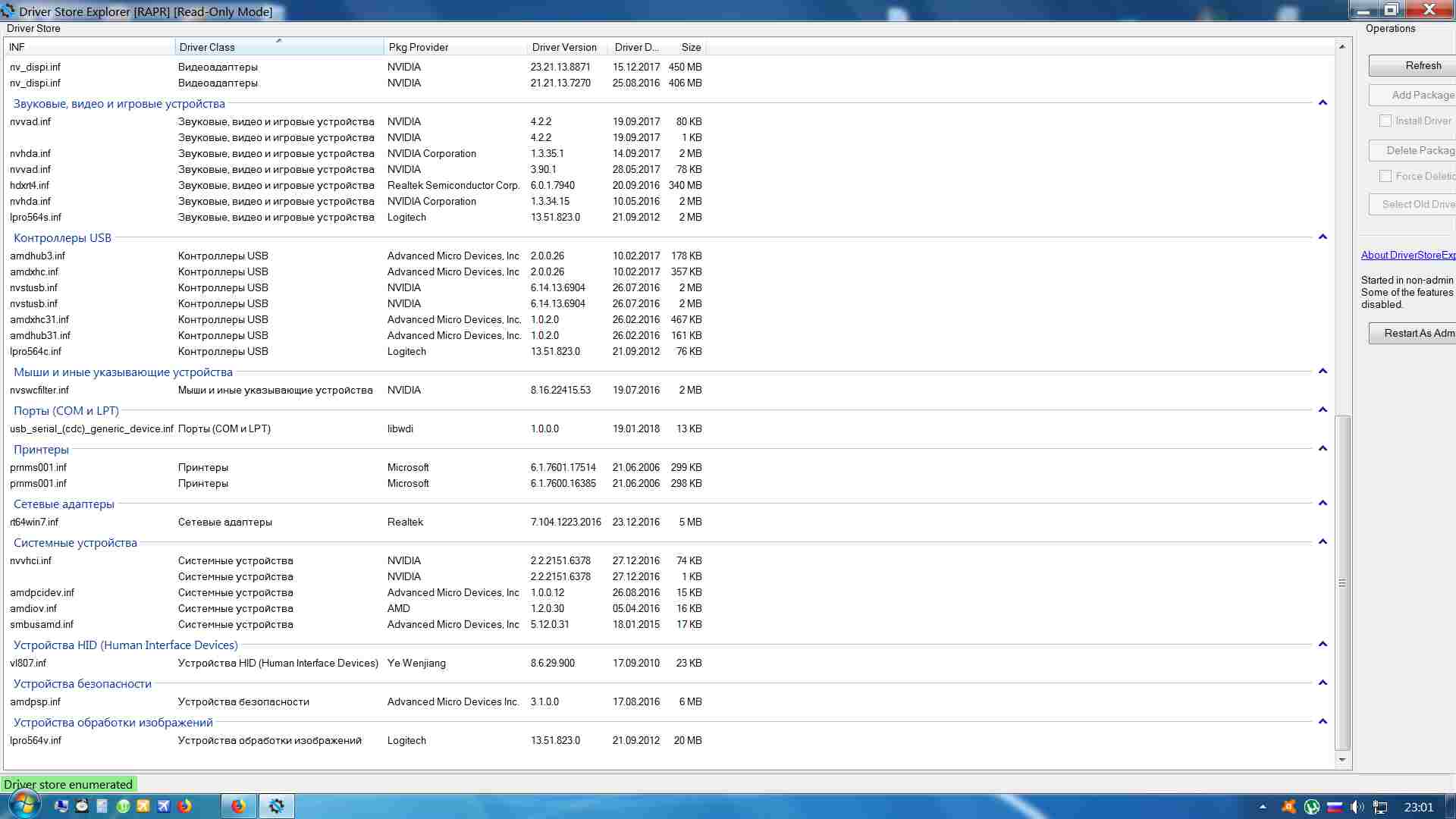This screenshot has height=819, width=1456.
Task: Toggle the Force Deletion checkbox
Action: pyautogui.click(x=1385, y=176)
